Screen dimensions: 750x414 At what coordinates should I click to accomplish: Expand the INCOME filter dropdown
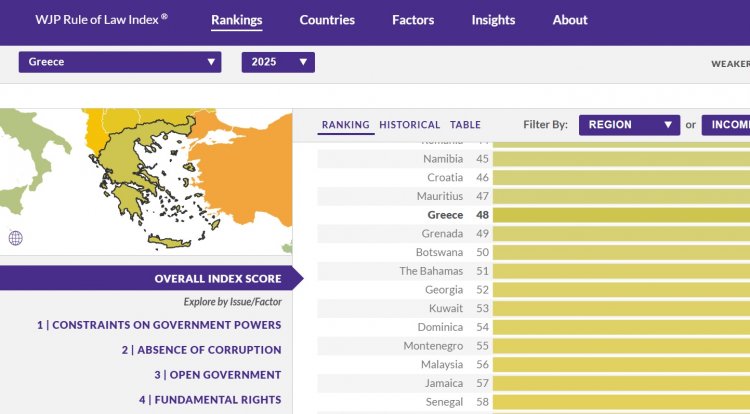point(726,125)
